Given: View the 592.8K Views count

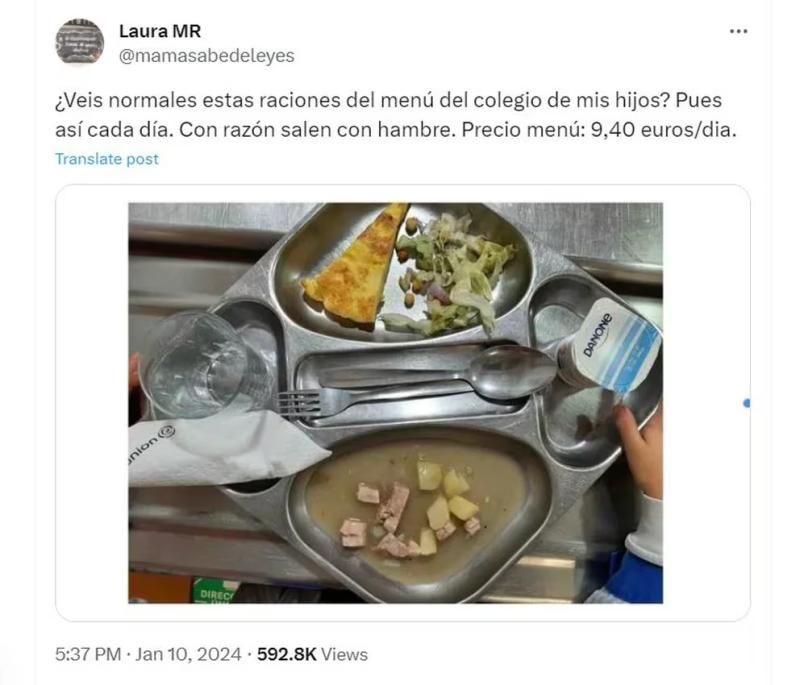Looking at the screenshot, I should click(x=312, y=654).
